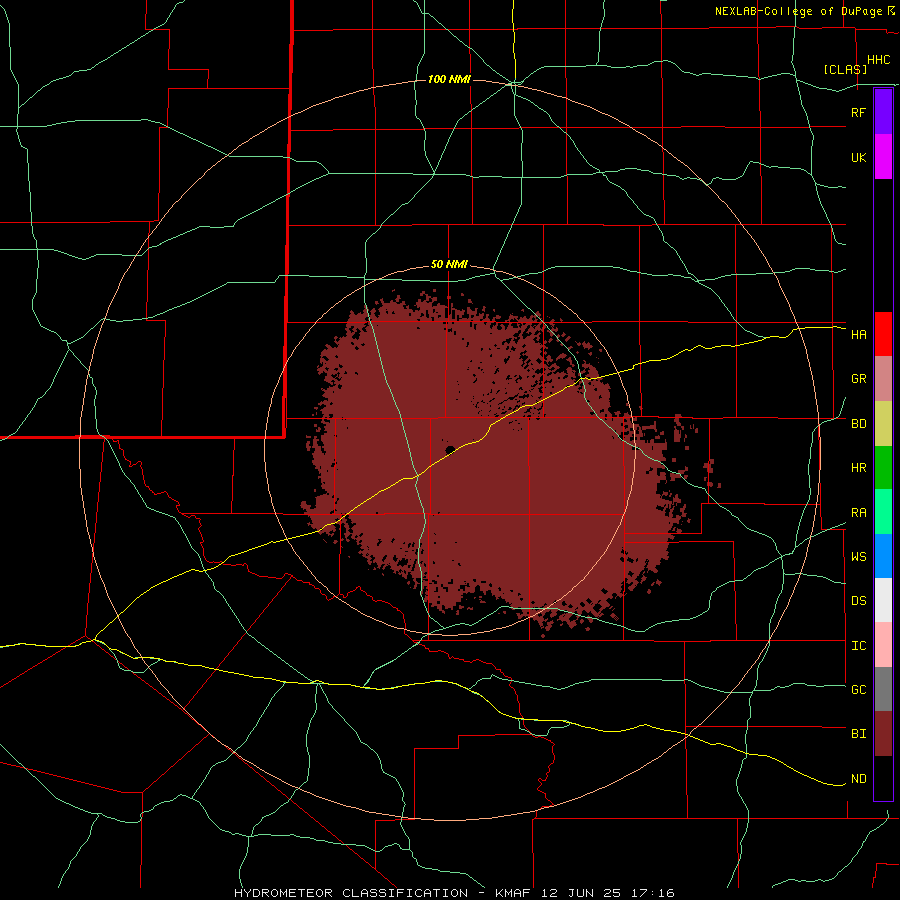Image resolution: width=900 pixels, height=900 pixels.
Task: Click the 100 NMI range ring label
Action: pyautogui.click(x=449, y=79)
